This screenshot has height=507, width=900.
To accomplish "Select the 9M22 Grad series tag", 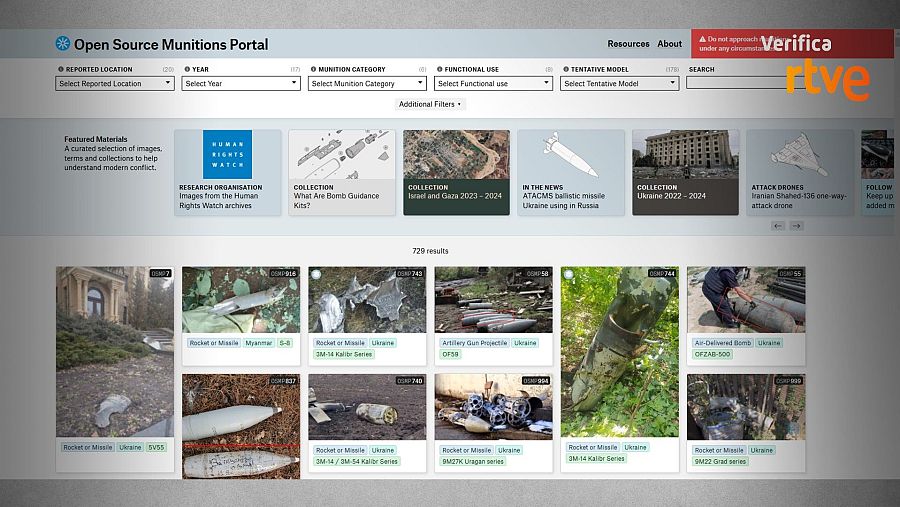I will click(x=720, y=461).
